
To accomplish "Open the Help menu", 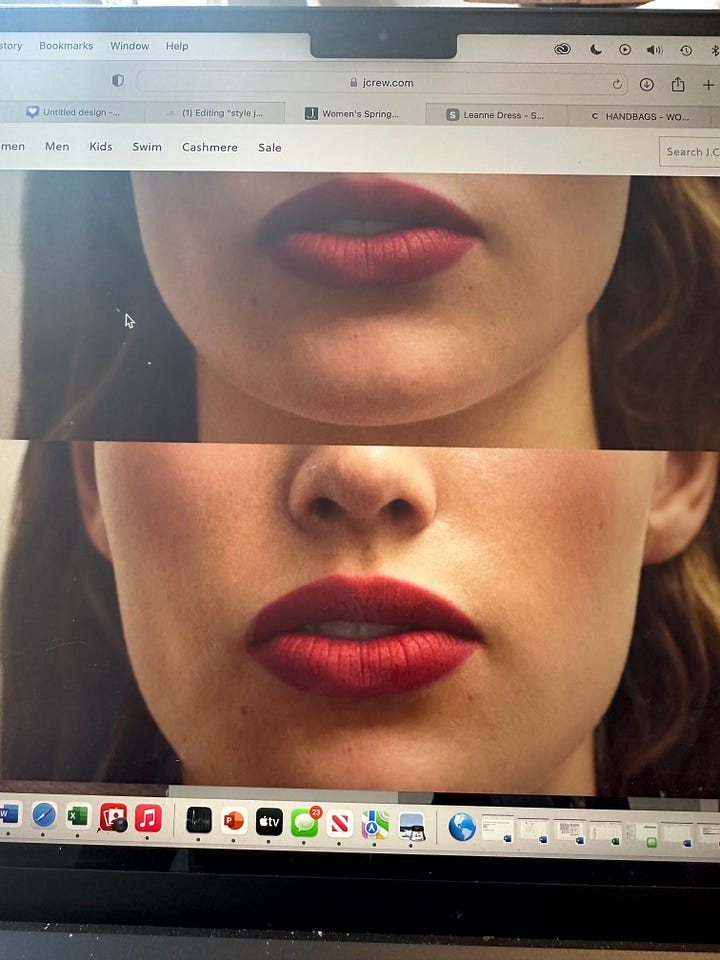I will click(x=177, y=46).
